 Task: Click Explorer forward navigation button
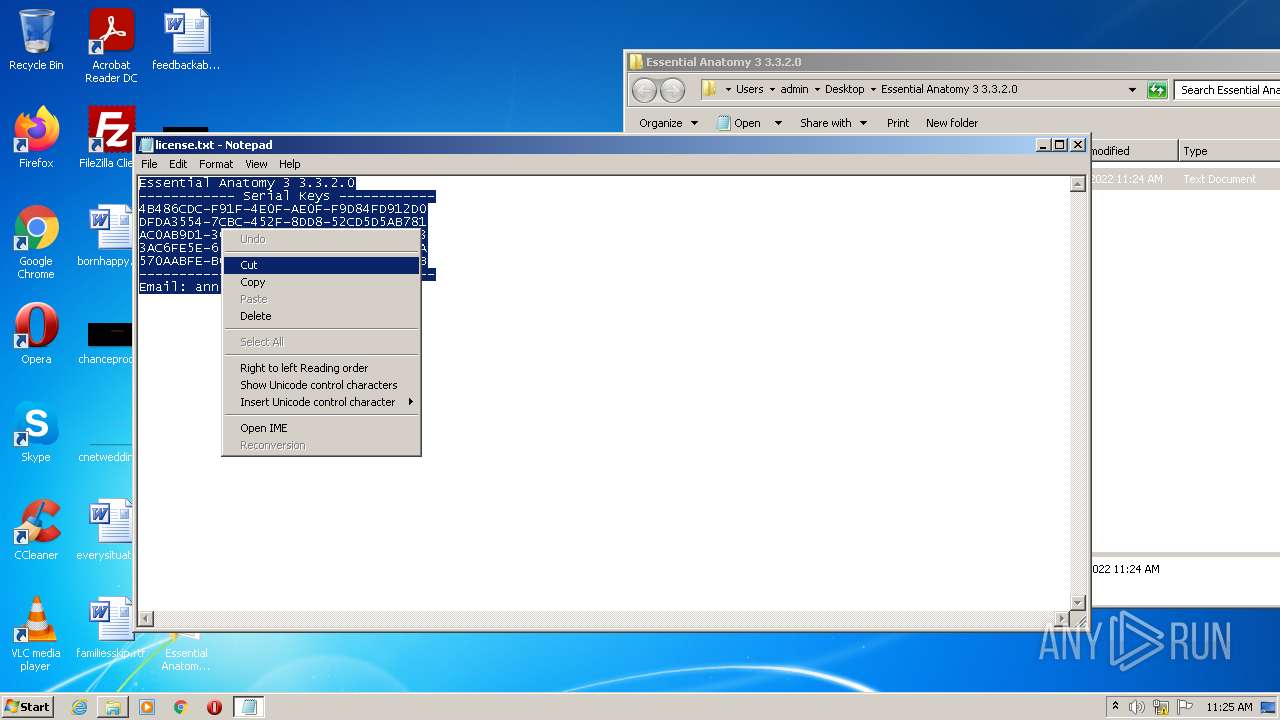pos(673,90)
